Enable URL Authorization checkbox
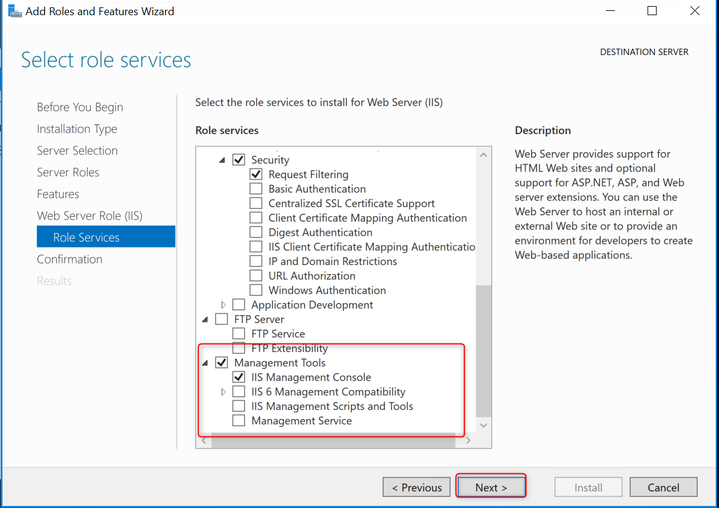The image size is (719, 508). [256, 276]
